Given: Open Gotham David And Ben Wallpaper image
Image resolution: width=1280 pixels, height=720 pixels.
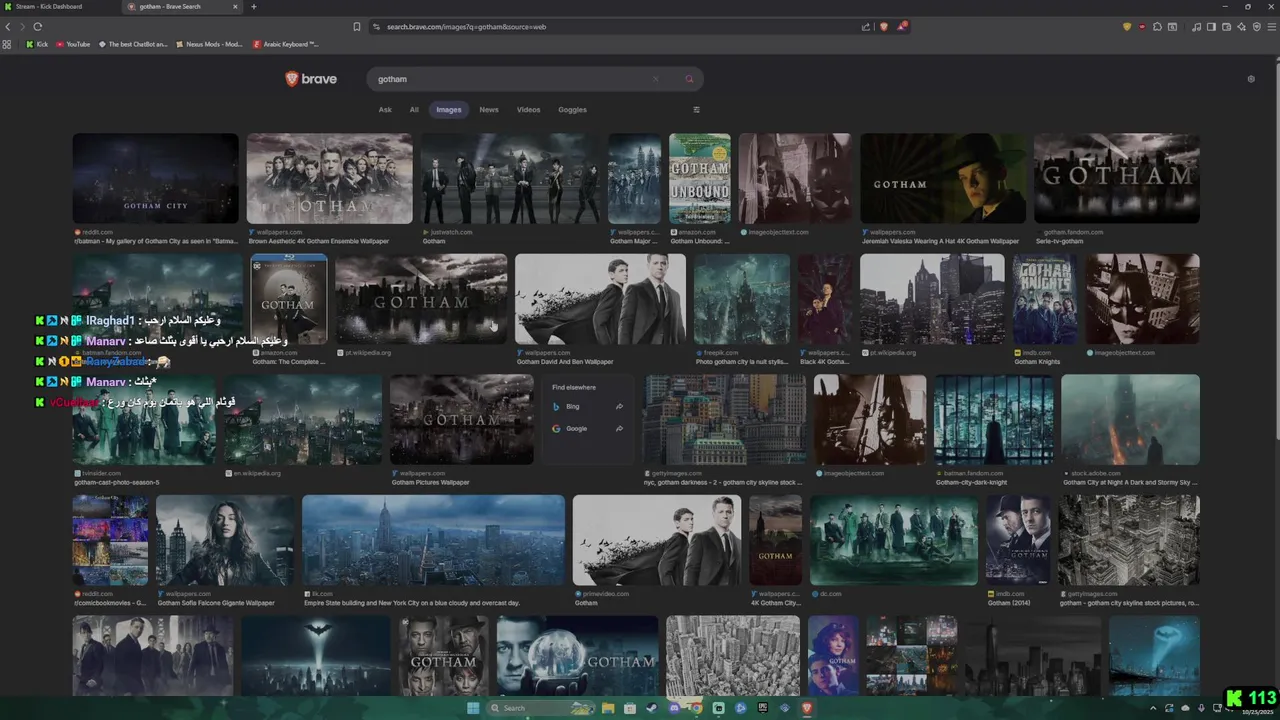Looking at the screenshot, I should click(x=600, y=299).
